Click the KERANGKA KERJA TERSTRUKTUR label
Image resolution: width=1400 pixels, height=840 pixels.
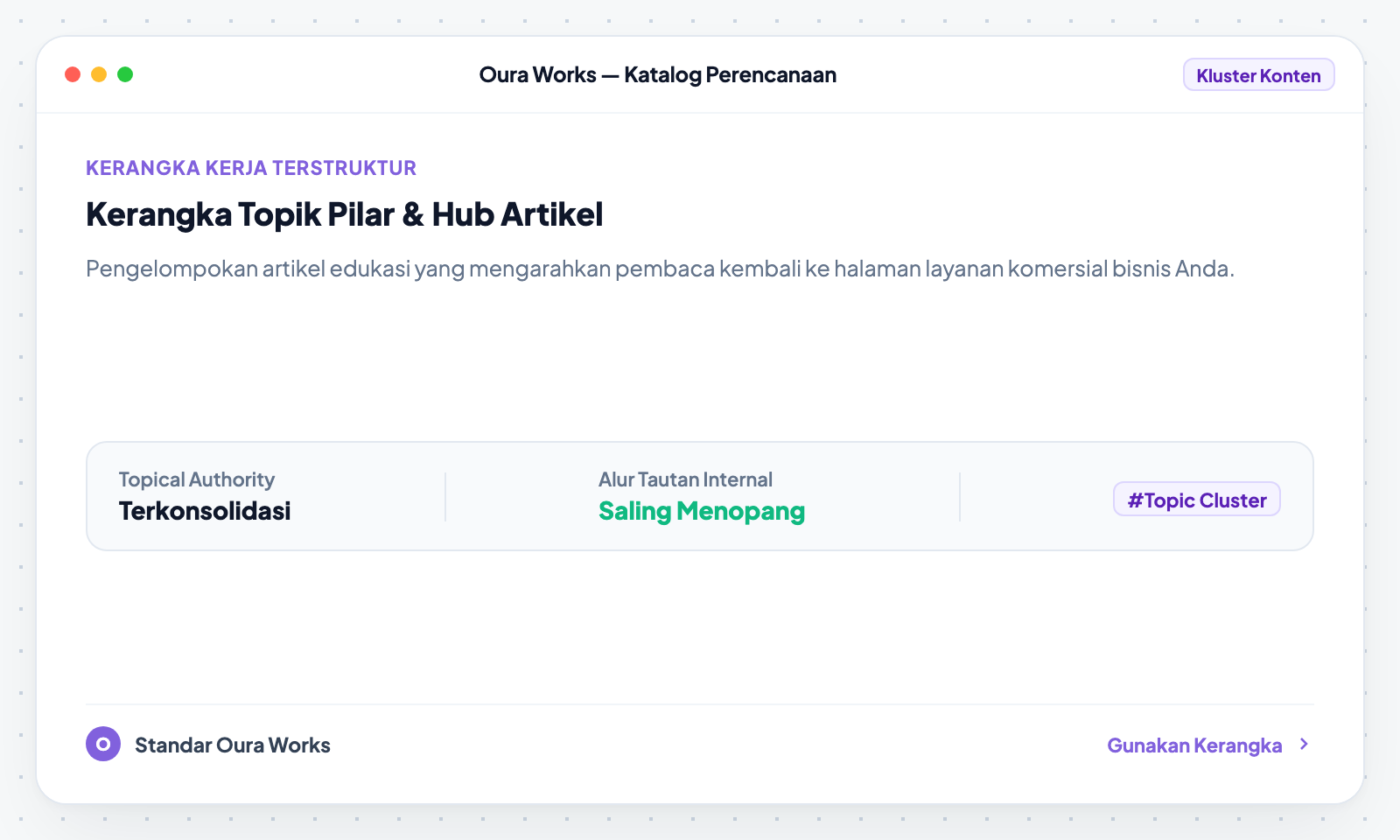[251, 168]
